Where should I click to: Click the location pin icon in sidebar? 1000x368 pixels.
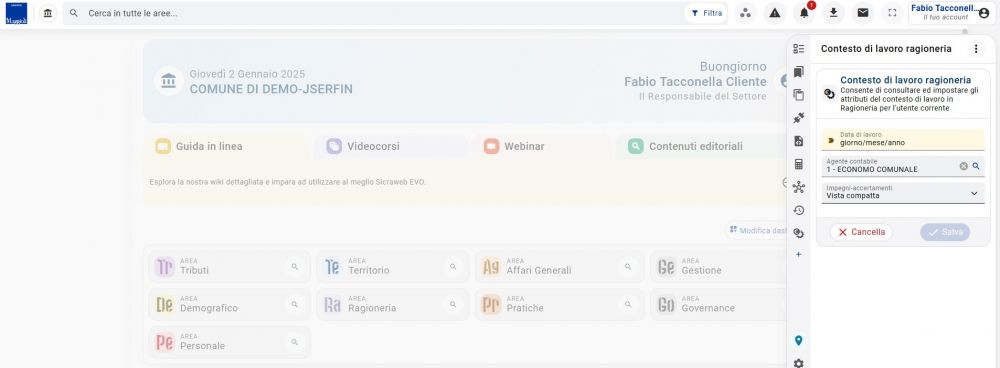pyautogui.click(x=798, y=341)
